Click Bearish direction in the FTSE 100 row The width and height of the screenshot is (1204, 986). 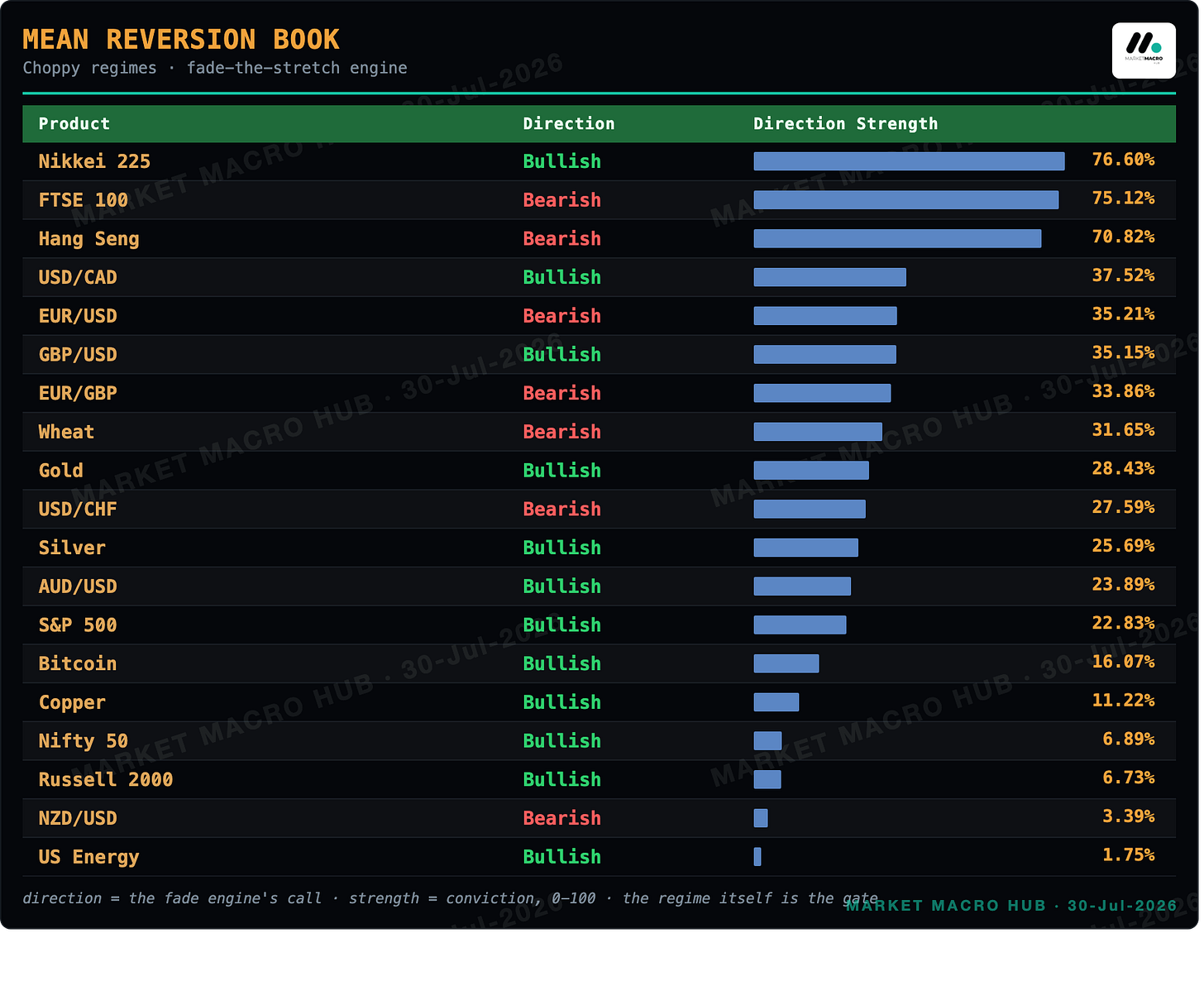pos(562,200)
